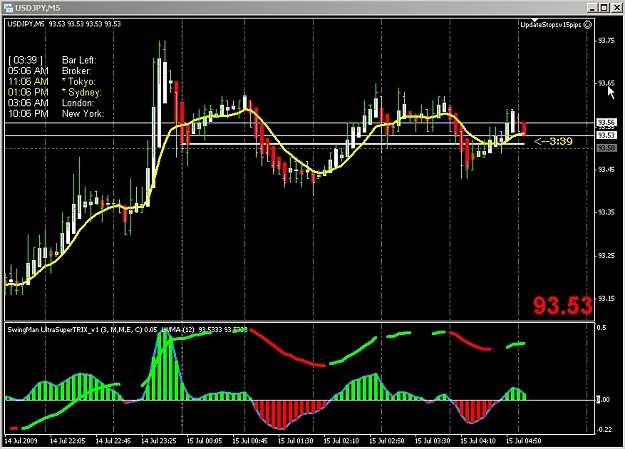Screen dimensions: 625x449
Task: Click the USDJPY,M5 window icon in title bar
Action: pyautogui.click(x=8, y=8)
